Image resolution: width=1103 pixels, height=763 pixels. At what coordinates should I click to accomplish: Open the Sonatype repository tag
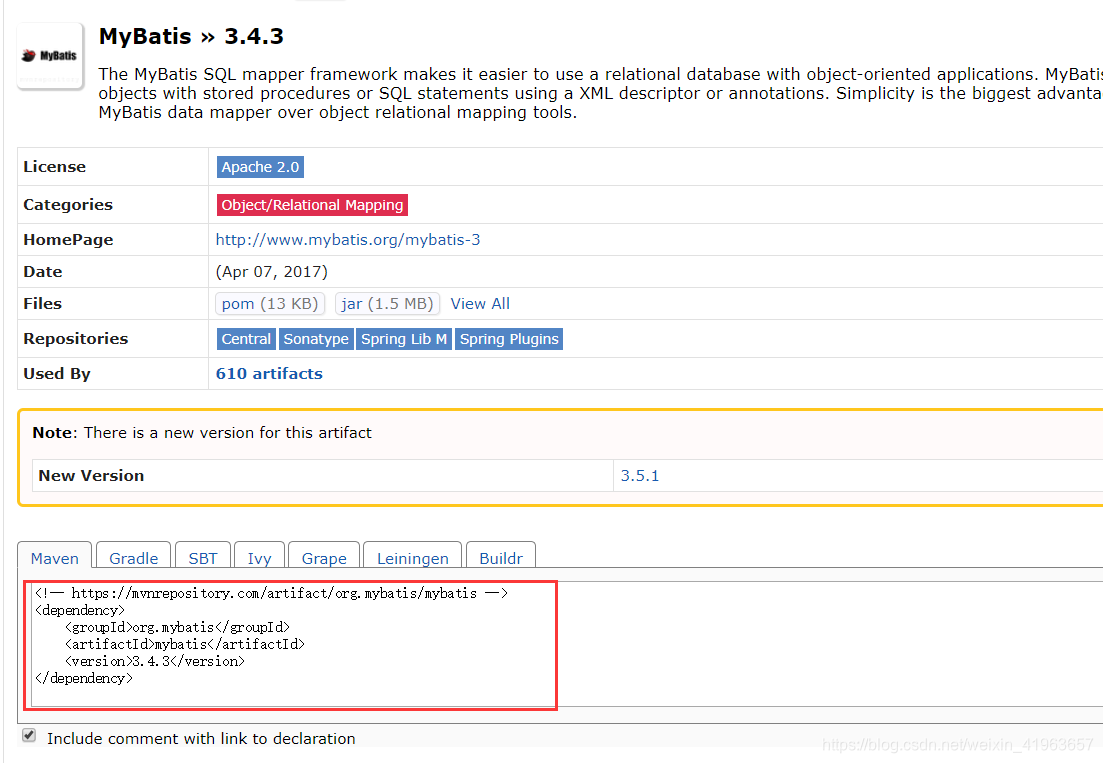click(x=316, y=339)
